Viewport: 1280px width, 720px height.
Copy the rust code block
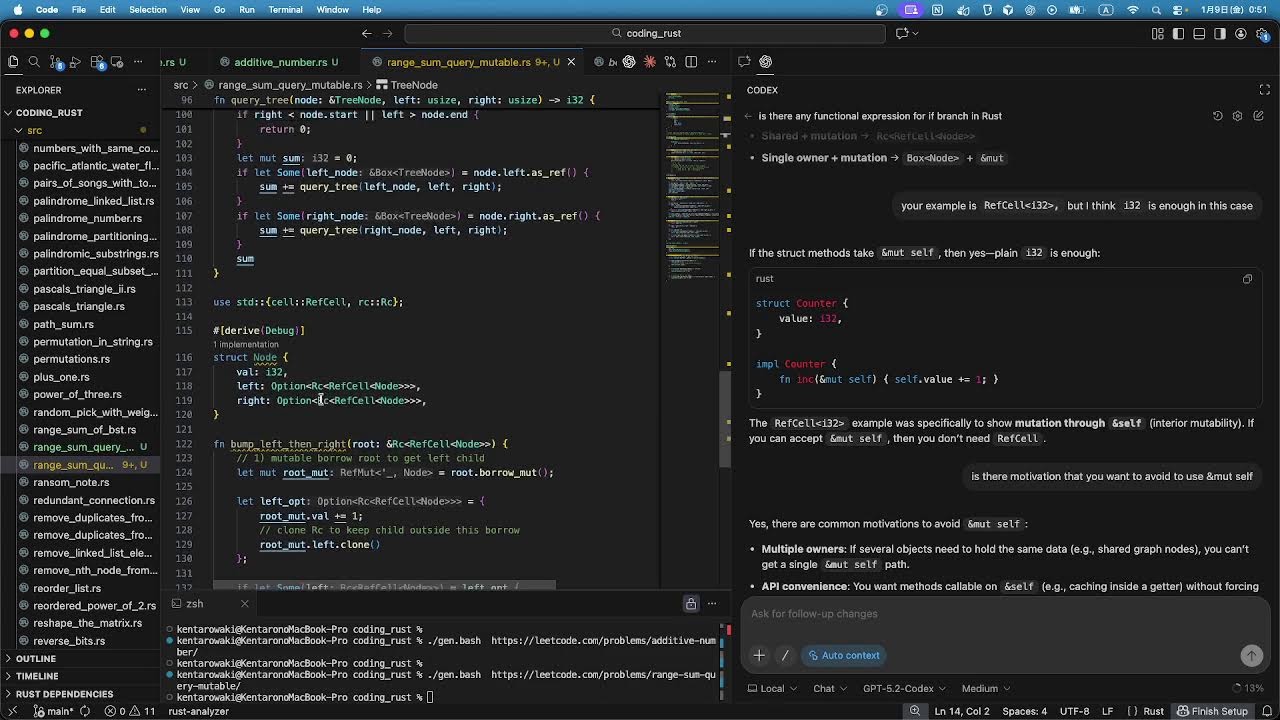pos(1247,279)
